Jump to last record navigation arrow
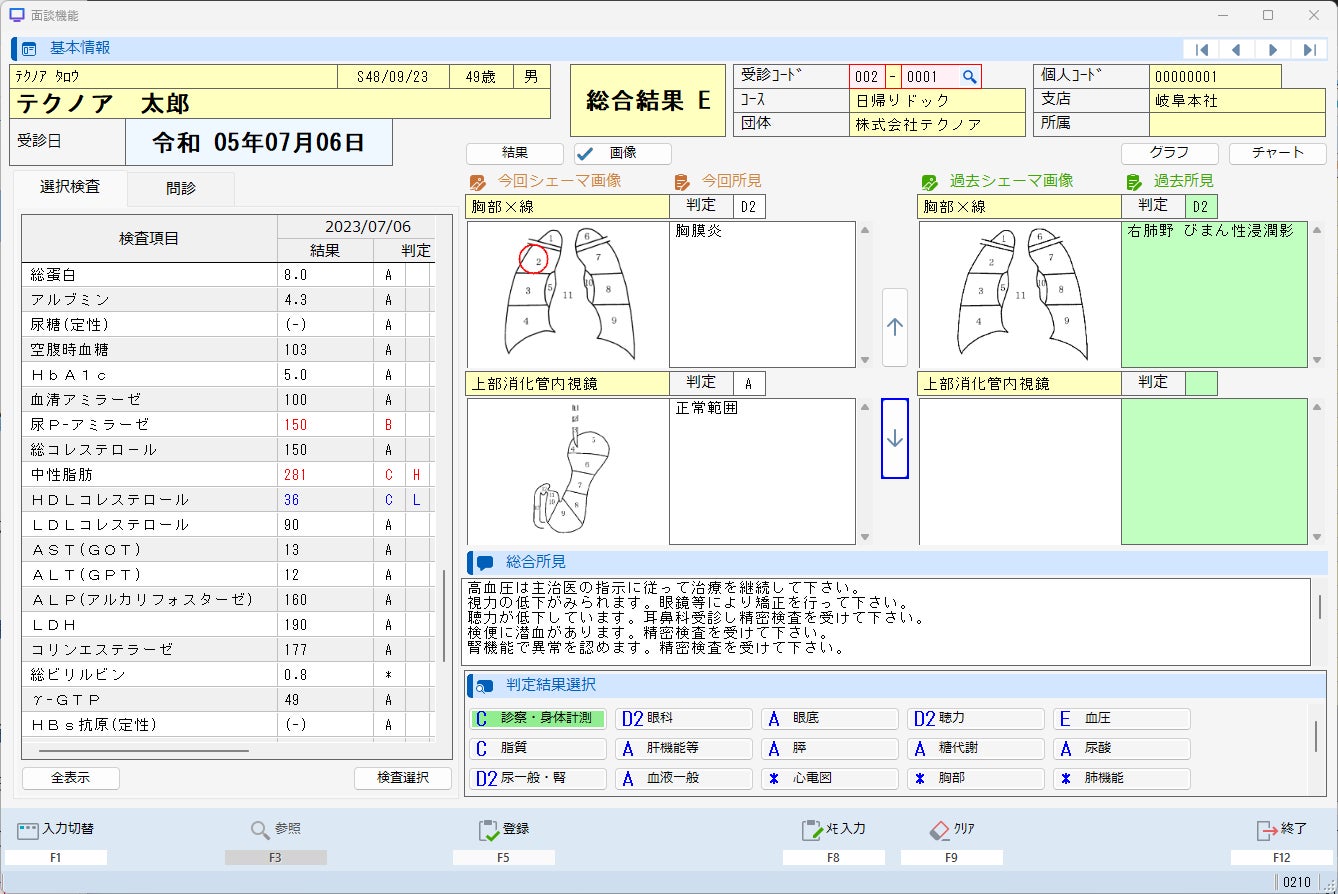The image size is (1338, 894). tap(1308, 50)
